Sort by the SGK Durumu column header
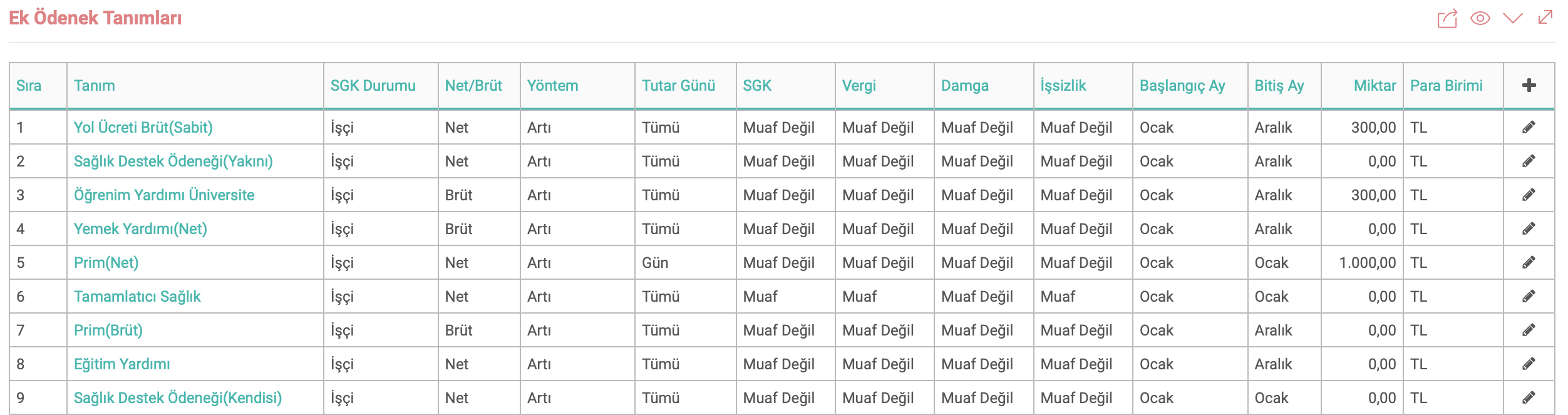Screen dimensions: 1568x415 (373, 86)
